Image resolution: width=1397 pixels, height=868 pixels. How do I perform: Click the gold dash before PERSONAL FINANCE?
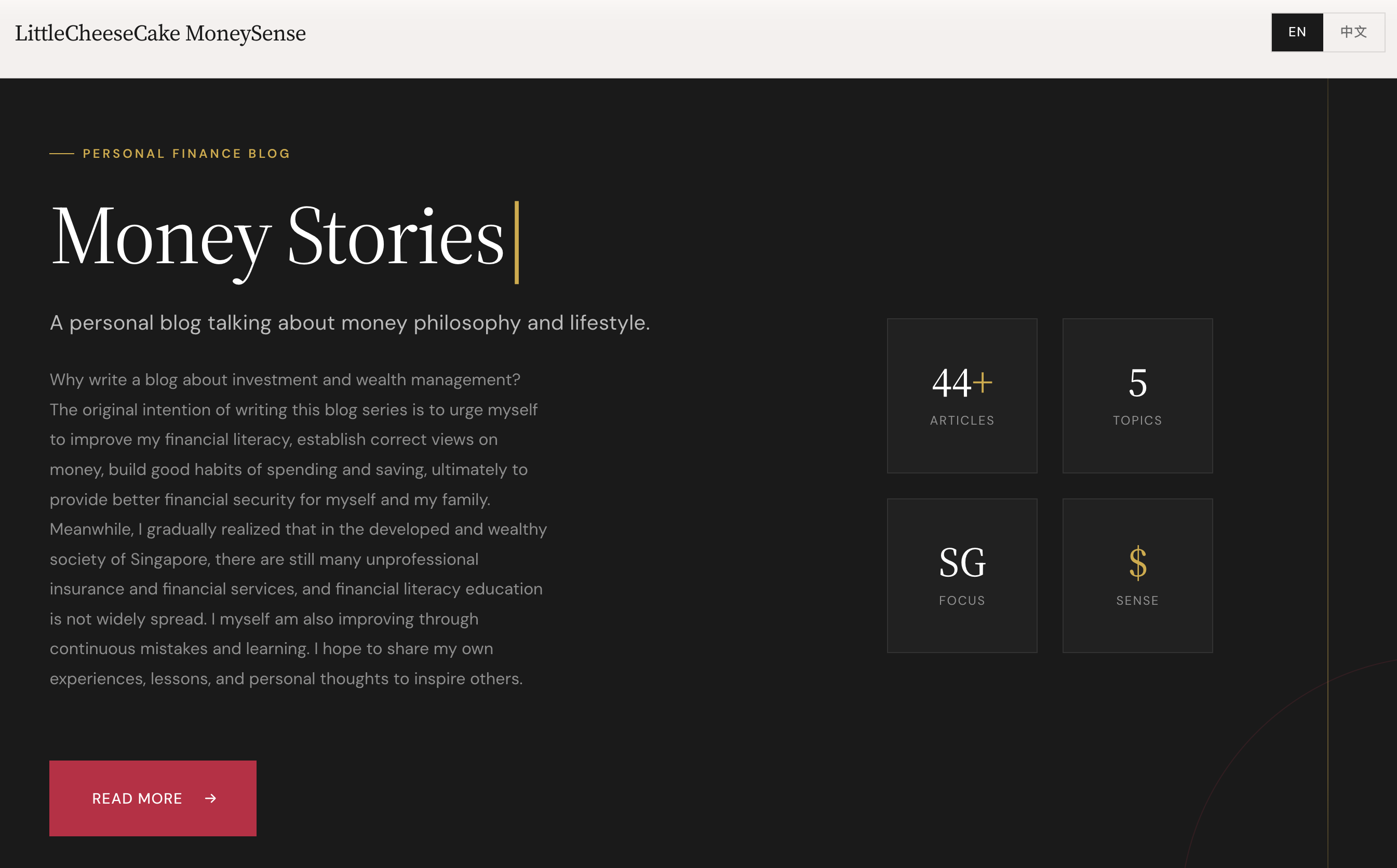[61, 153]
